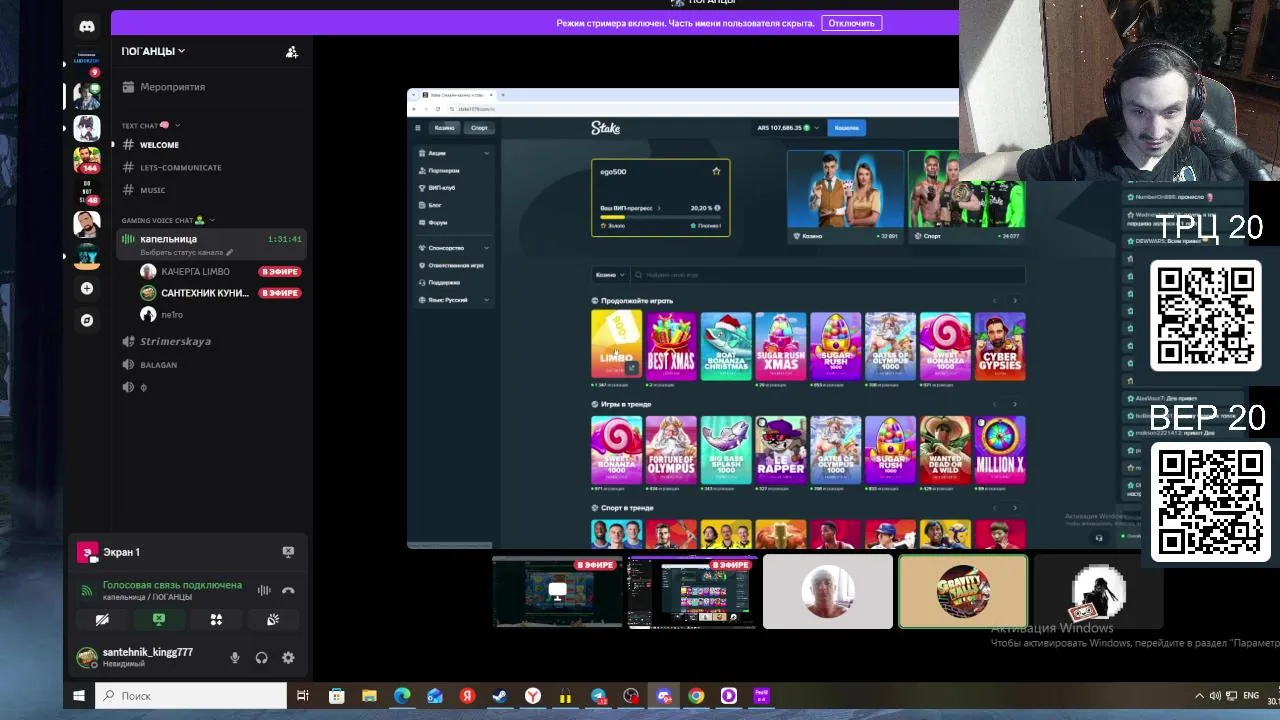Image resolution: width=1280 pixels, height=720 pixels.
Task: Open Microsoft Edge from taskbar
Action: pos(402,696)
